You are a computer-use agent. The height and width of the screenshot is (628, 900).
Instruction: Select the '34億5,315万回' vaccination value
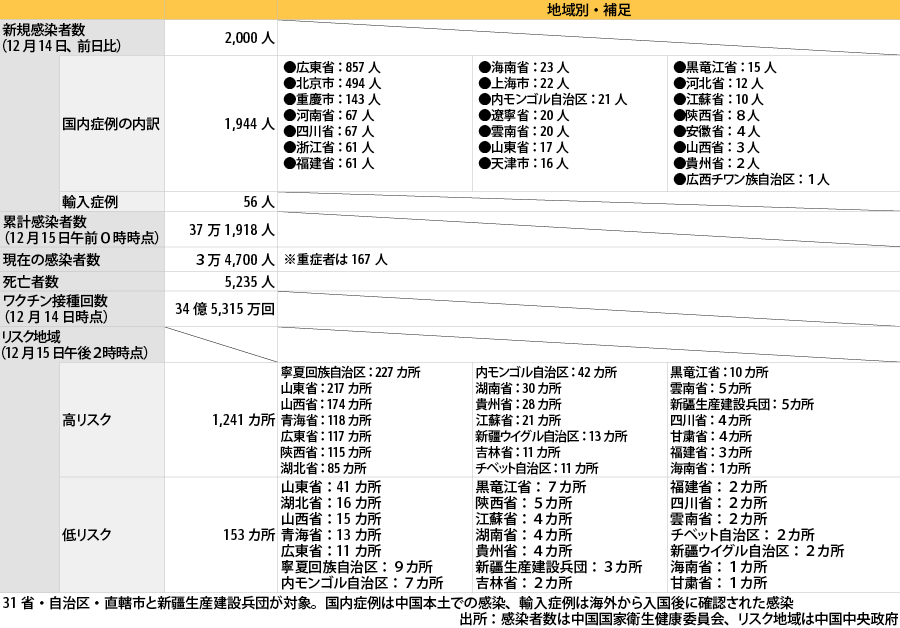[x=225, y=309]
